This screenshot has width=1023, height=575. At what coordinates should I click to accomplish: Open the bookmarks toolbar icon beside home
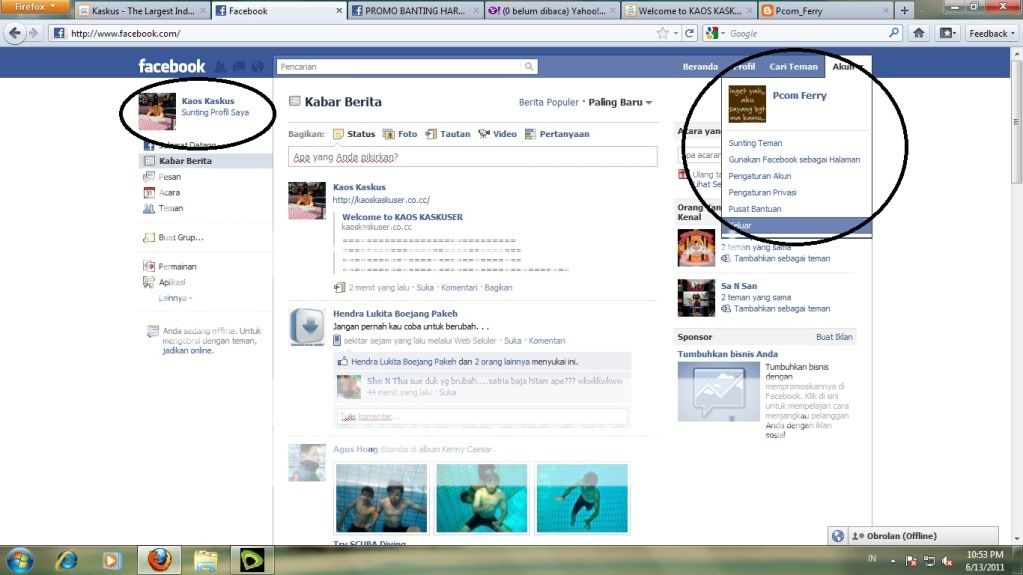[x=947, y=33]
